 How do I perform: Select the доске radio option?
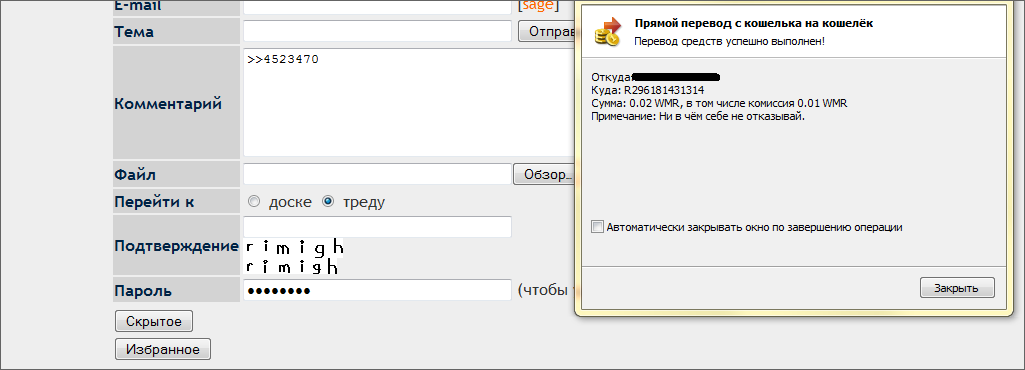(254, 202)
